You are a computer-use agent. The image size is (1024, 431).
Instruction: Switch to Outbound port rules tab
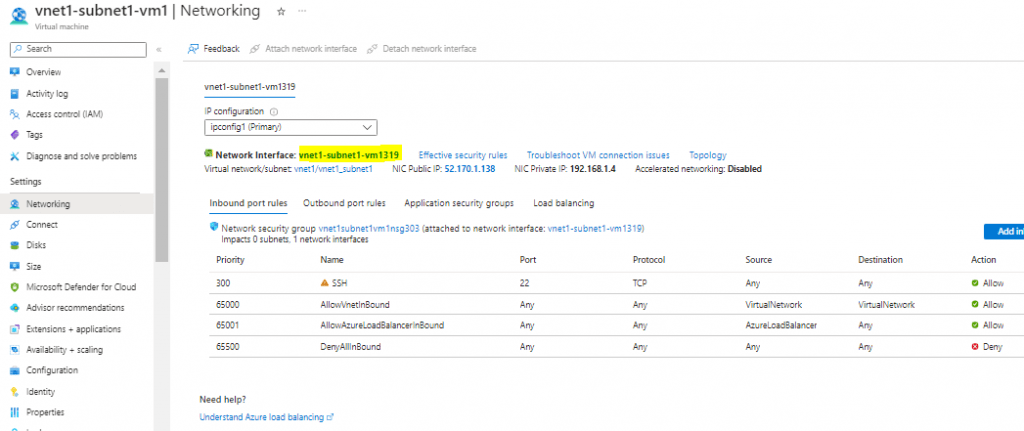[x=344, y=203]
